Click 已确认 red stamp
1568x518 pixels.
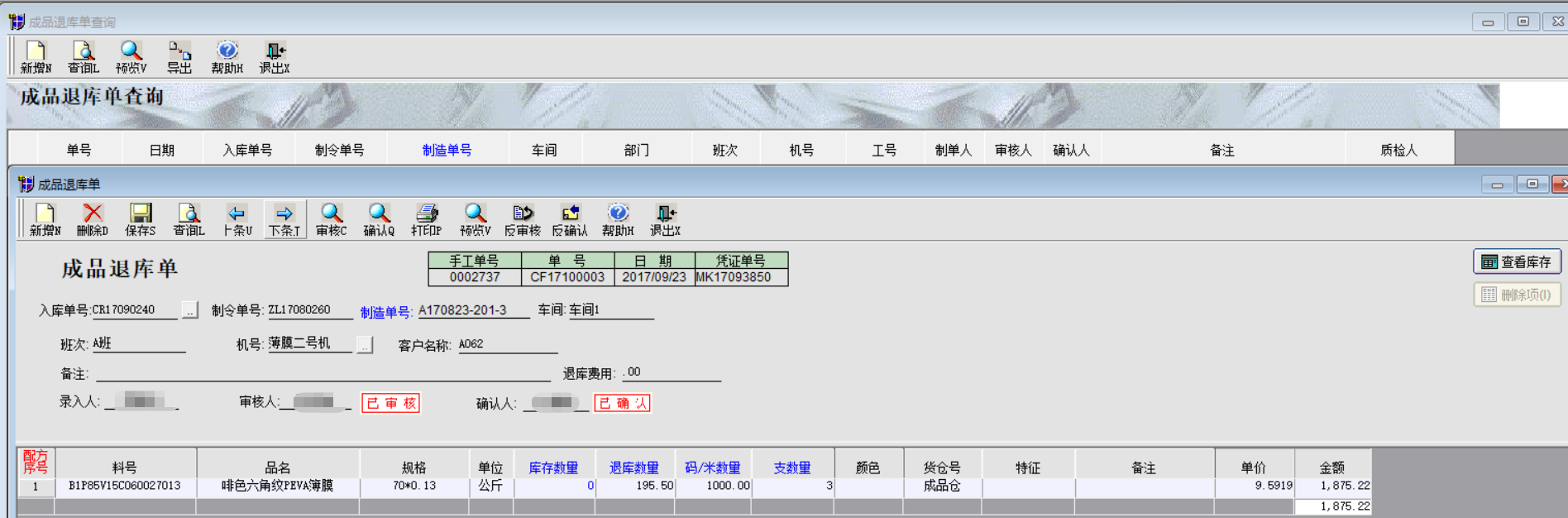(x=623, y=403)
